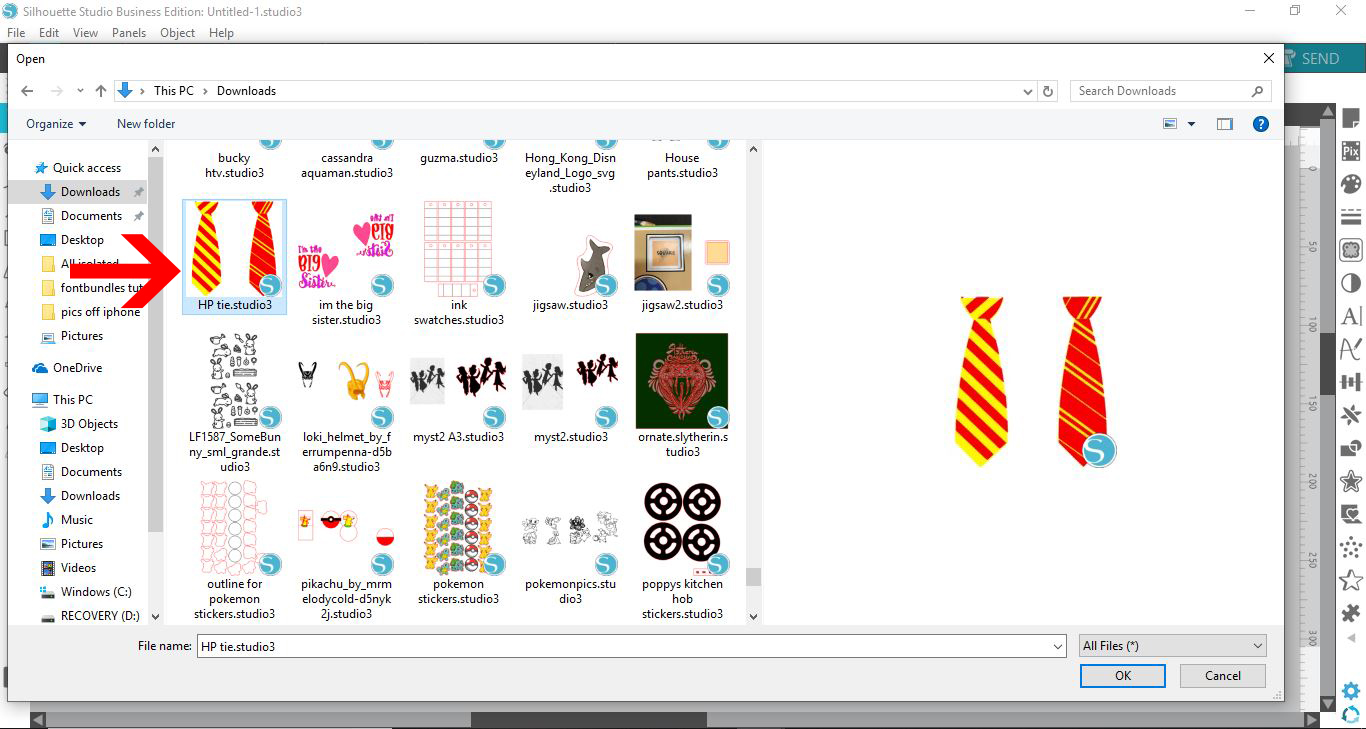Open the Offset panel icon
1366x729 pixels.
(1351, 481)
